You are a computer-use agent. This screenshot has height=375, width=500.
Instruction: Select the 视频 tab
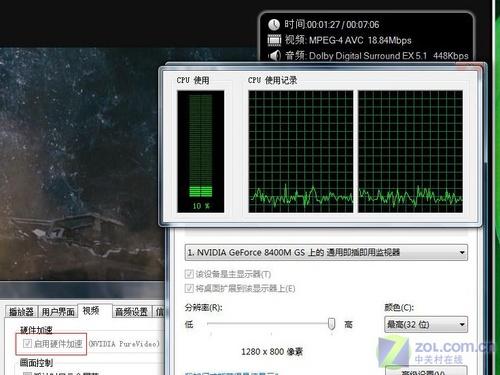click(94, 311)
